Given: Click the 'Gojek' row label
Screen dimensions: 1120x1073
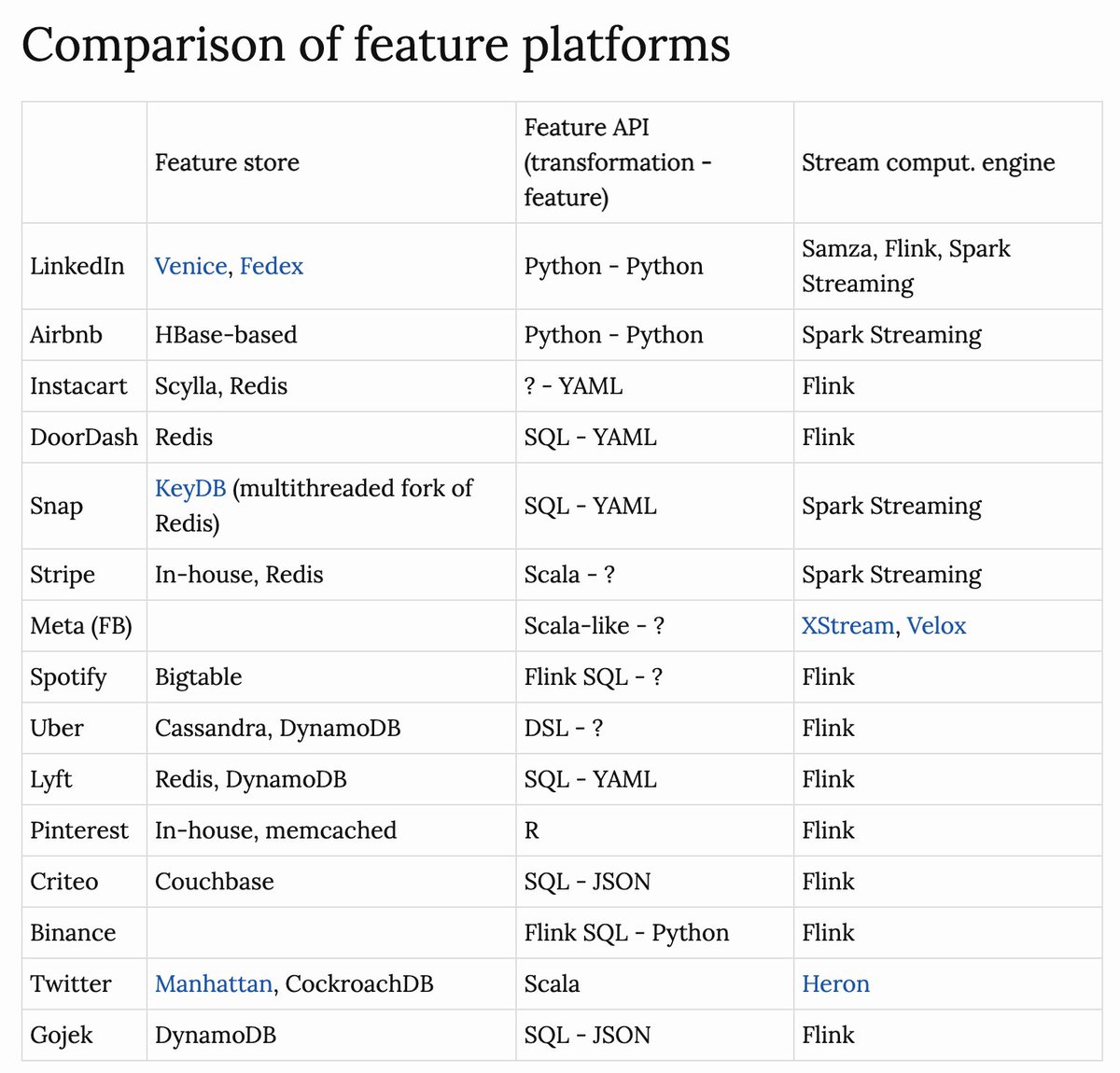Looking at the screenshot, I should click(x=62, y=1035).
